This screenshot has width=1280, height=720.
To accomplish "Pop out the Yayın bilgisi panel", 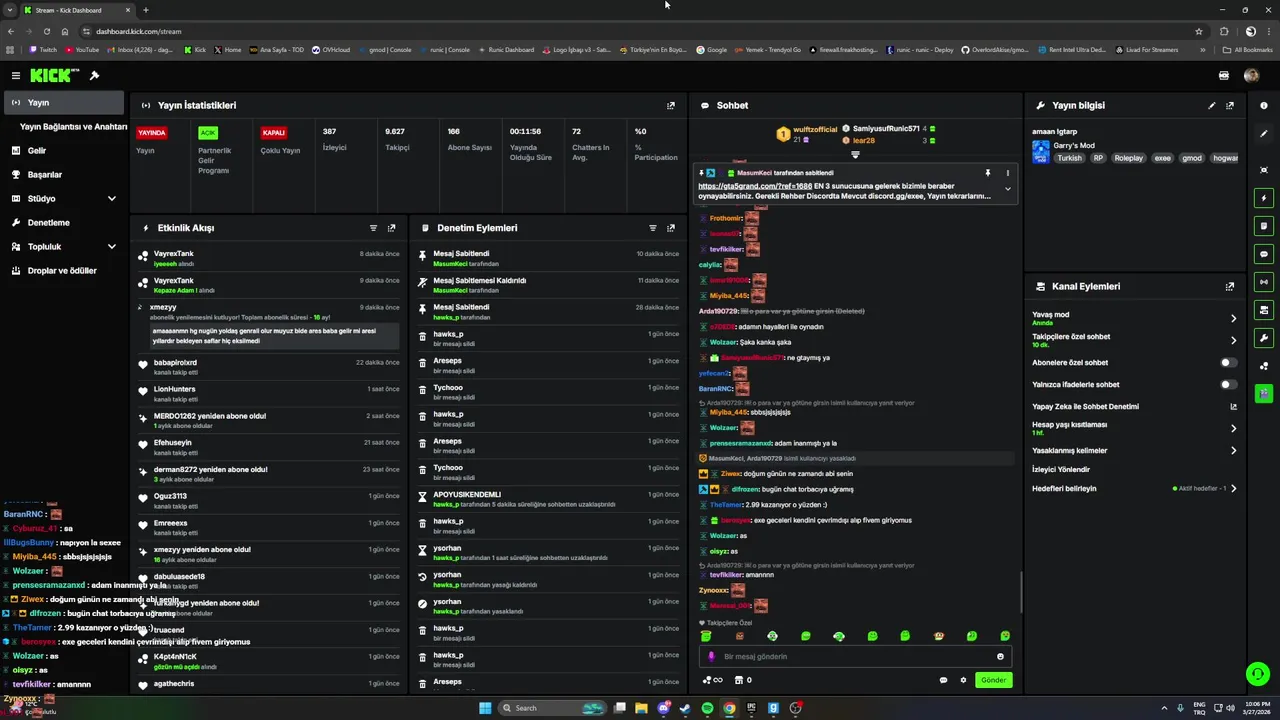I will [x=1230, y=105].
